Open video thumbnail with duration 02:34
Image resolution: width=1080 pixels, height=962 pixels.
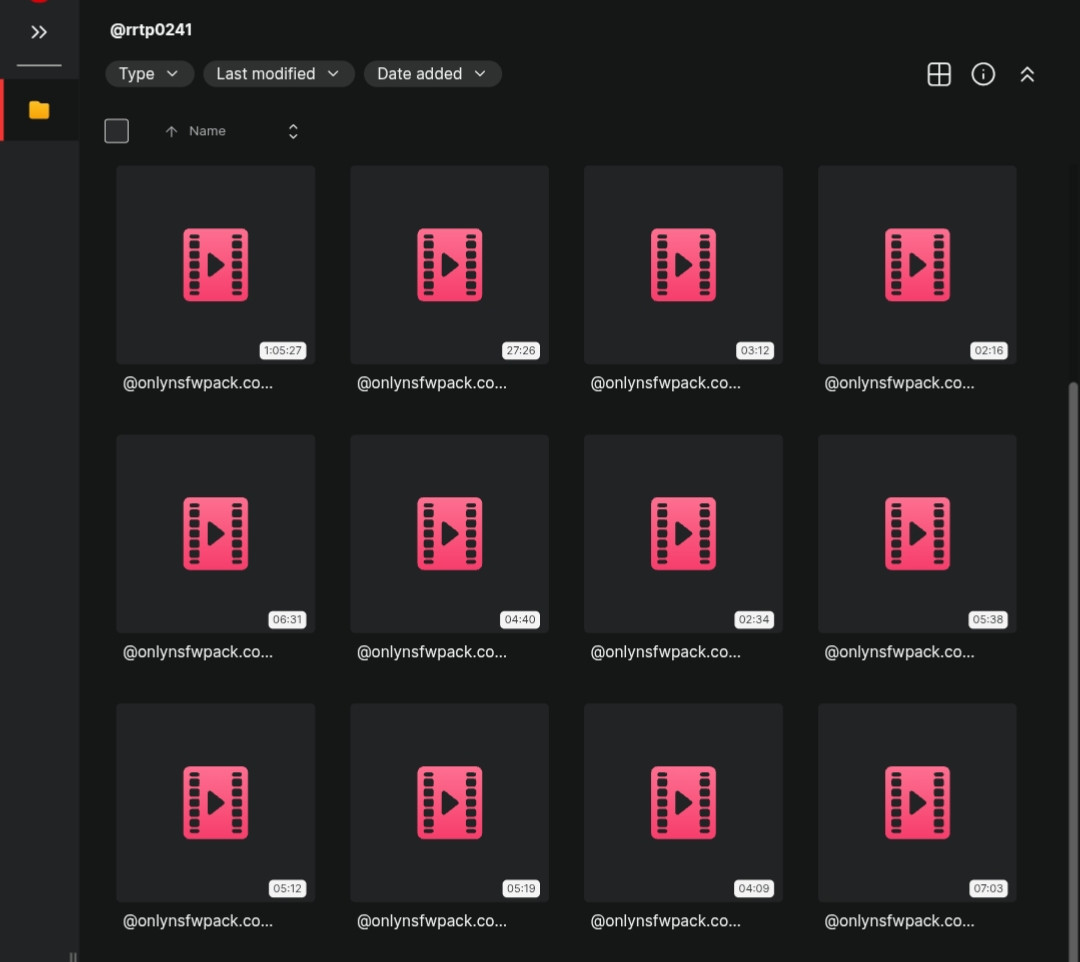(x=683, y=534)
